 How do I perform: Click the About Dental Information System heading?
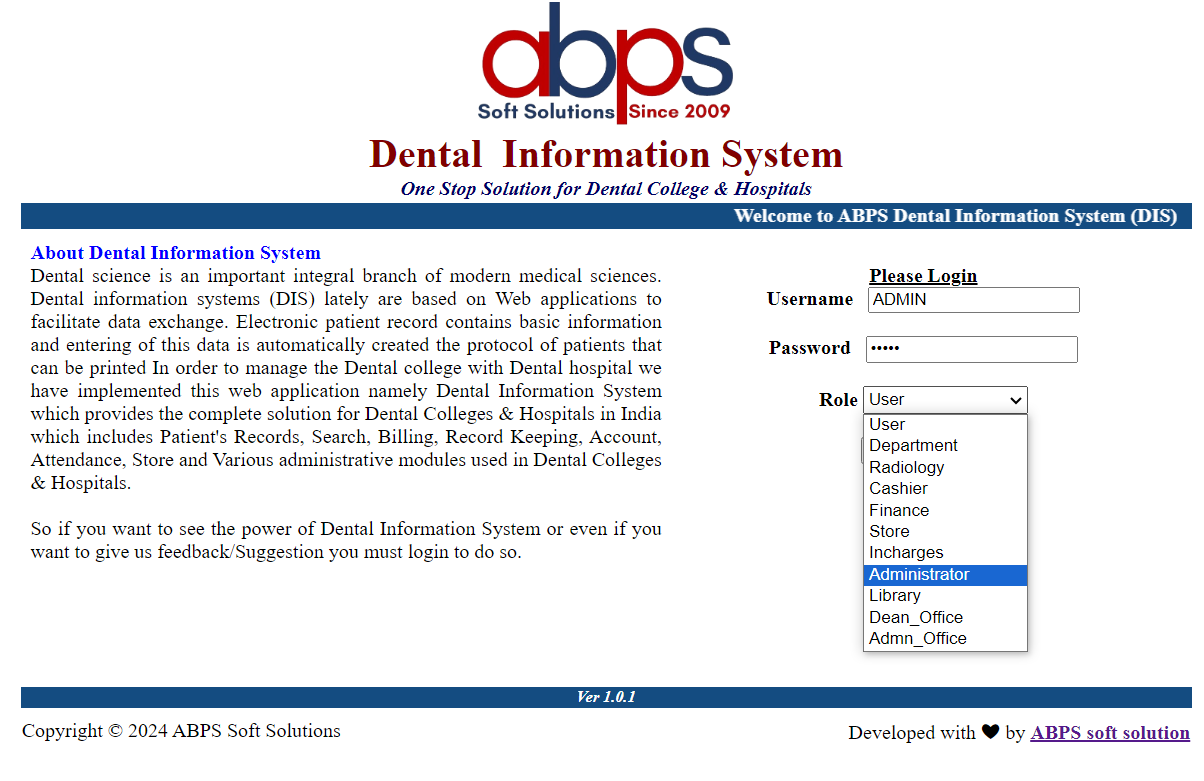point(176,253)
